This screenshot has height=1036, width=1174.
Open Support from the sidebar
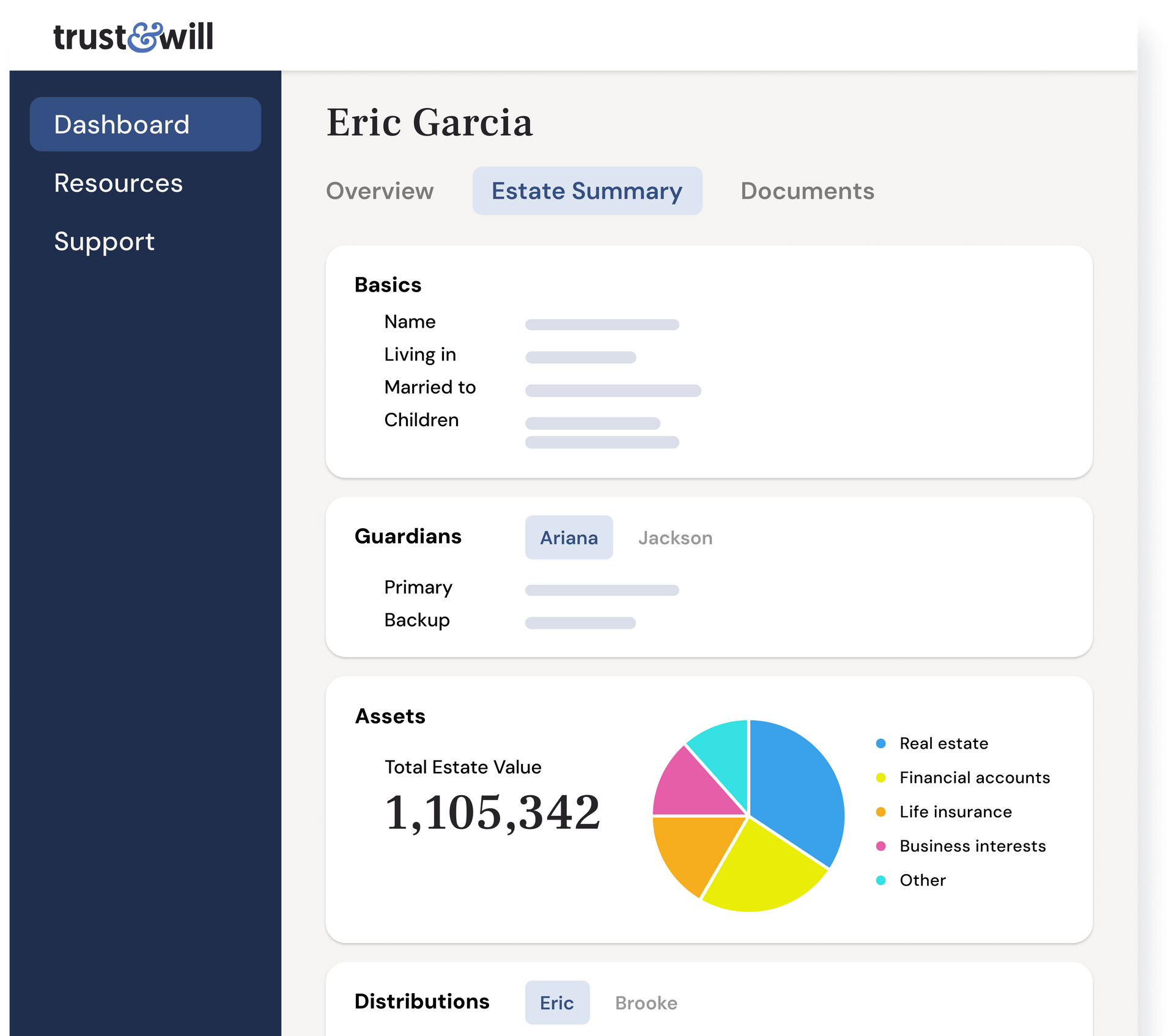[105, 241]
